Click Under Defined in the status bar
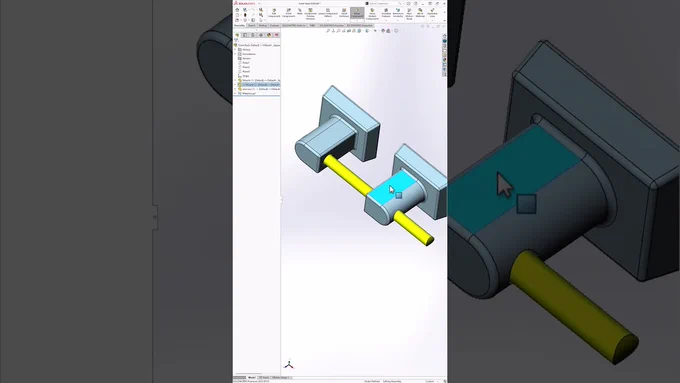The width and height of the screenshot is (680, 383). click(372, 381)
